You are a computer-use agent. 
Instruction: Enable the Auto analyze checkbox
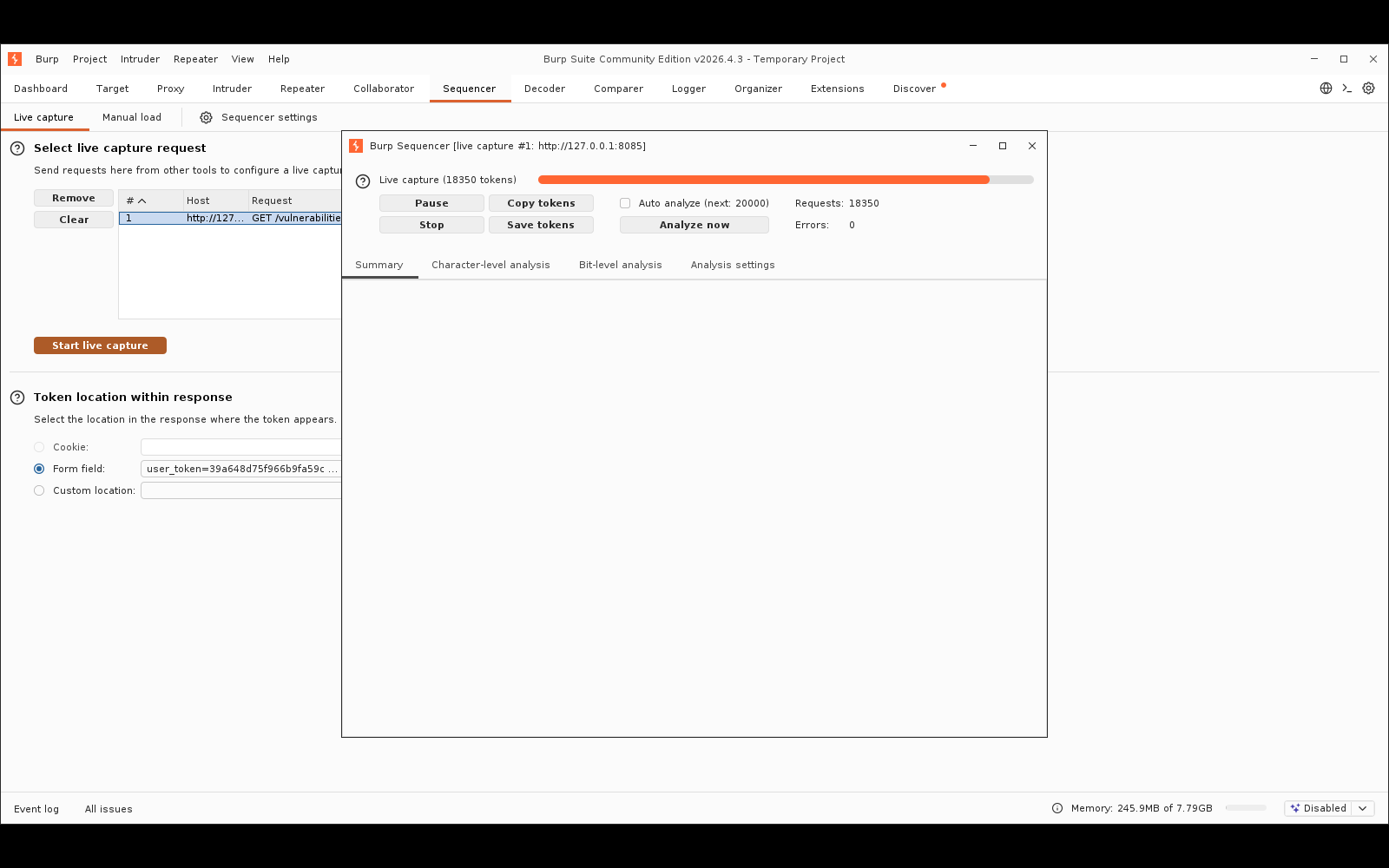pyautogui.click(x=625, y=203)
